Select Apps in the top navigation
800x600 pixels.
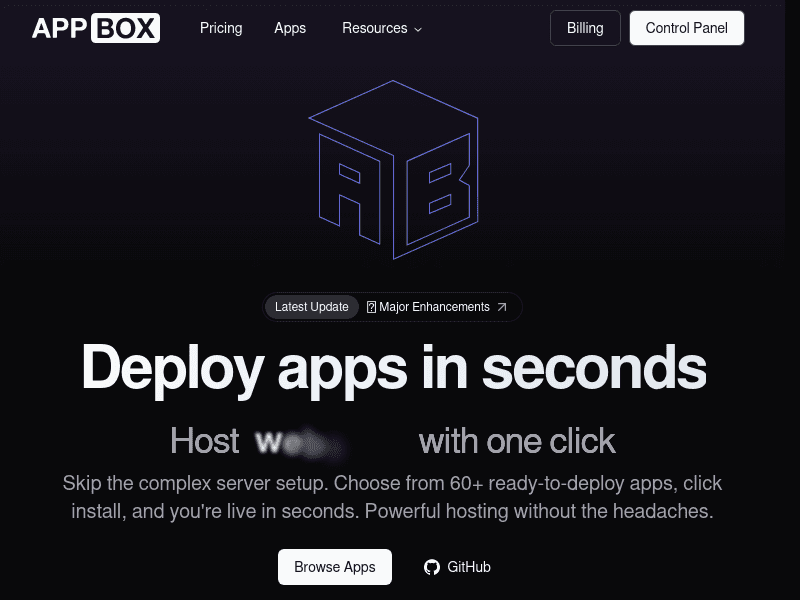290,28
